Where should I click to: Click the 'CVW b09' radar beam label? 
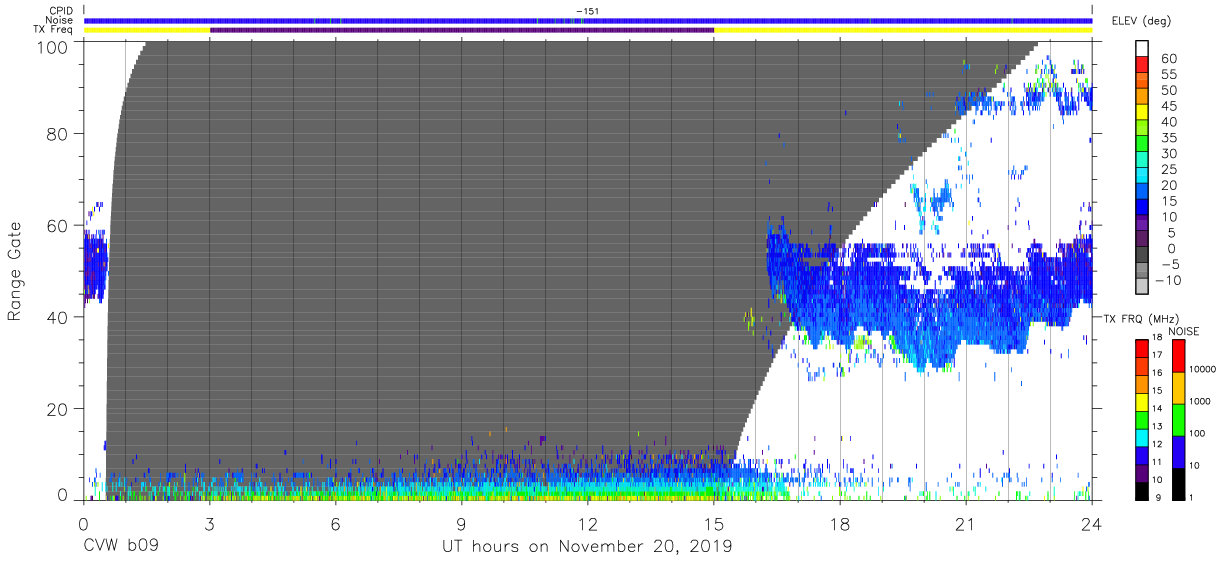(x=120, y=547)
